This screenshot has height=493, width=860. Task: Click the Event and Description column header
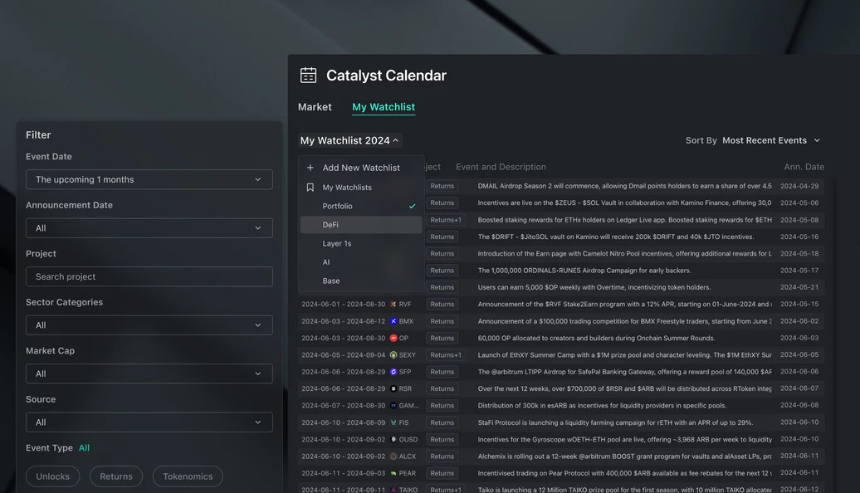tap(501, 167)
